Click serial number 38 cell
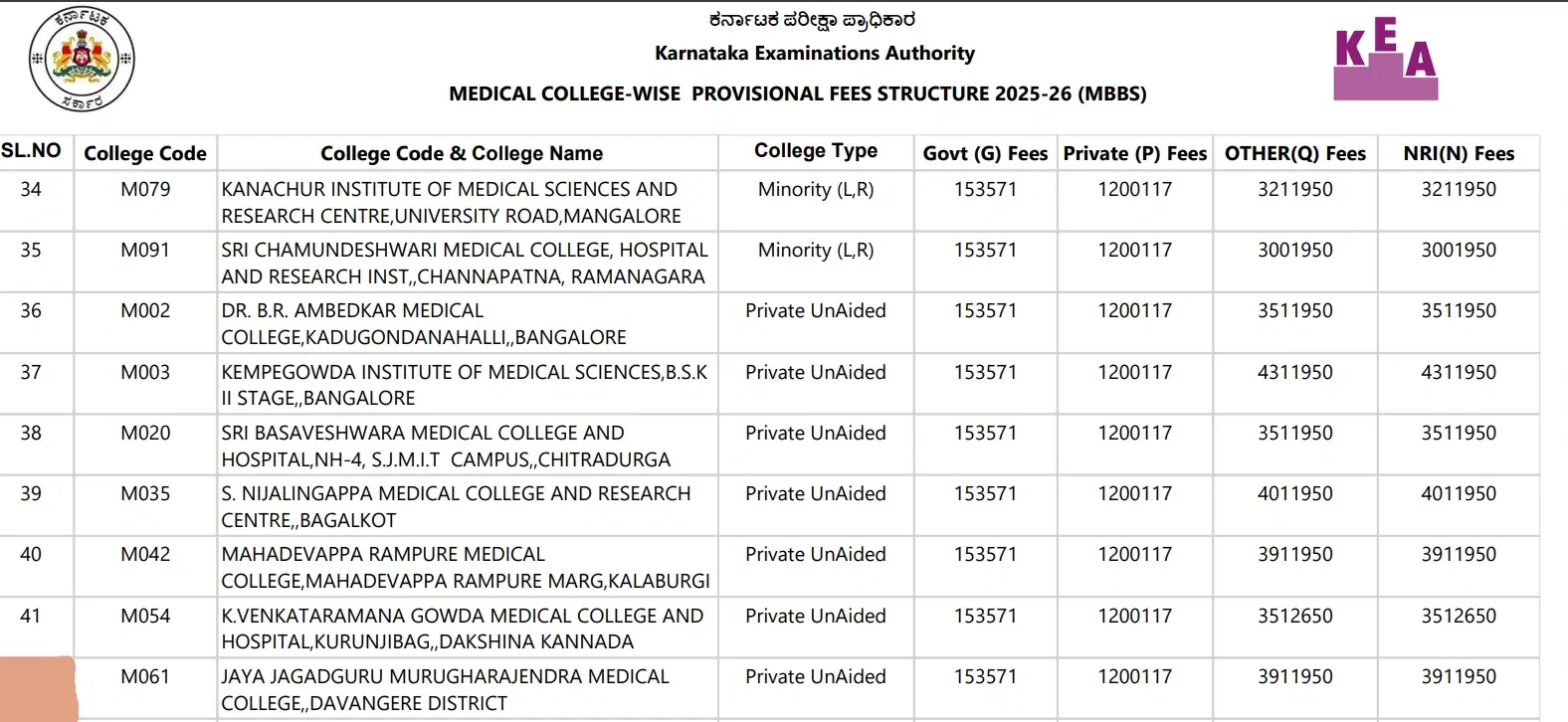1568x722 pixels. pyautogui.click(x=31, y=433)
